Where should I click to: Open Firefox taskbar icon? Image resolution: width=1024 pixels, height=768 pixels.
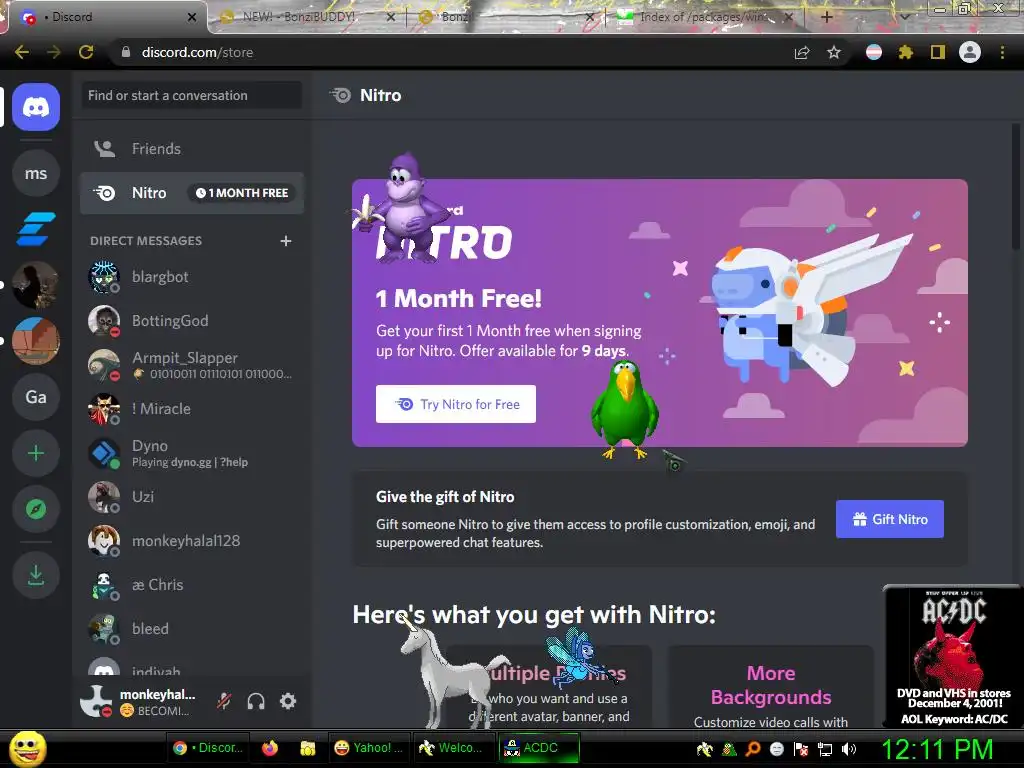pos(270,748)
